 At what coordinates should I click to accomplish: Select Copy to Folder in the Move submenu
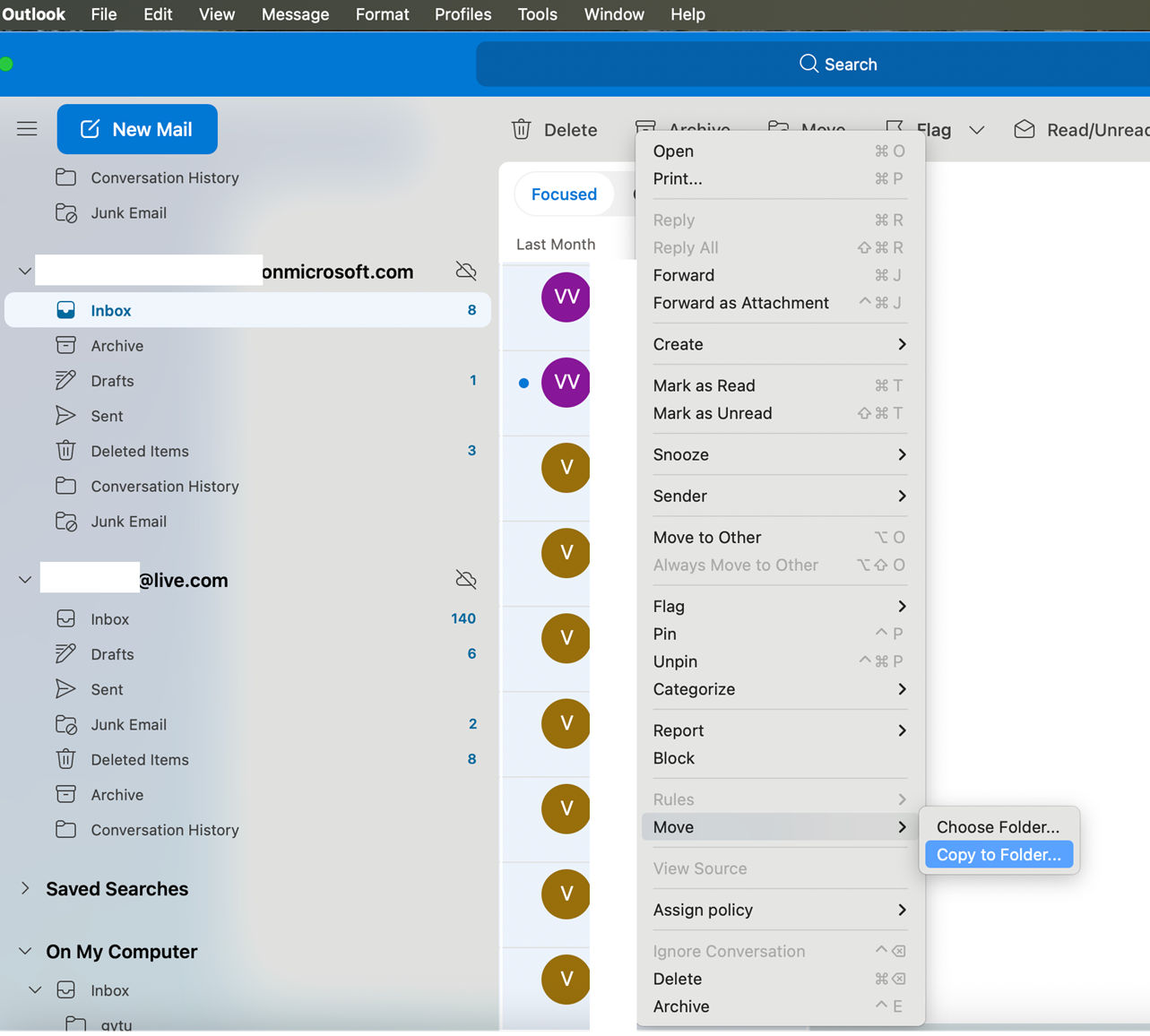pos(998,854)
